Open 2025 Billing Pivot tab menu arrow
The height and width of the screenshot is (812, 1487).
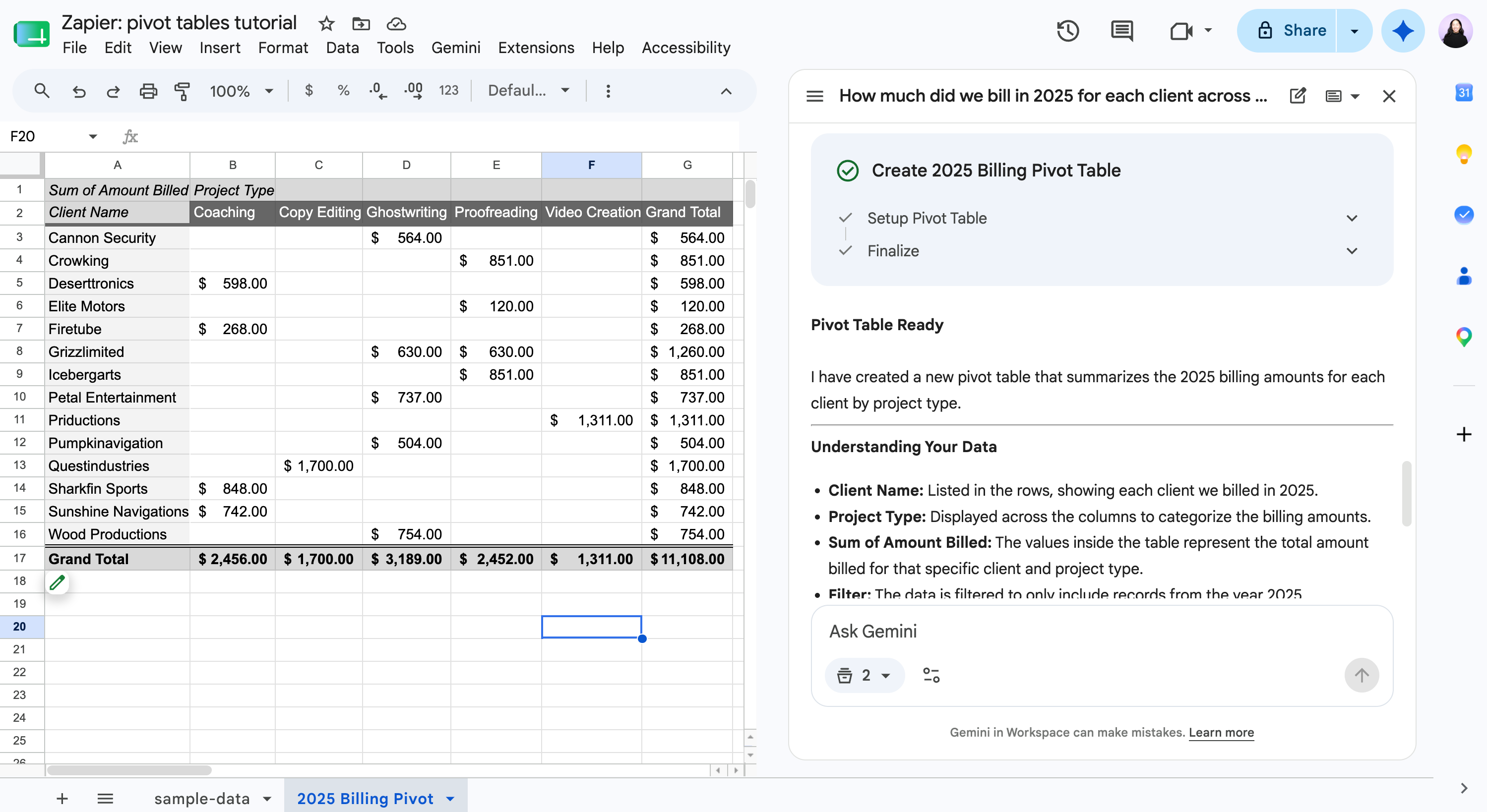[x=450, y=799]
